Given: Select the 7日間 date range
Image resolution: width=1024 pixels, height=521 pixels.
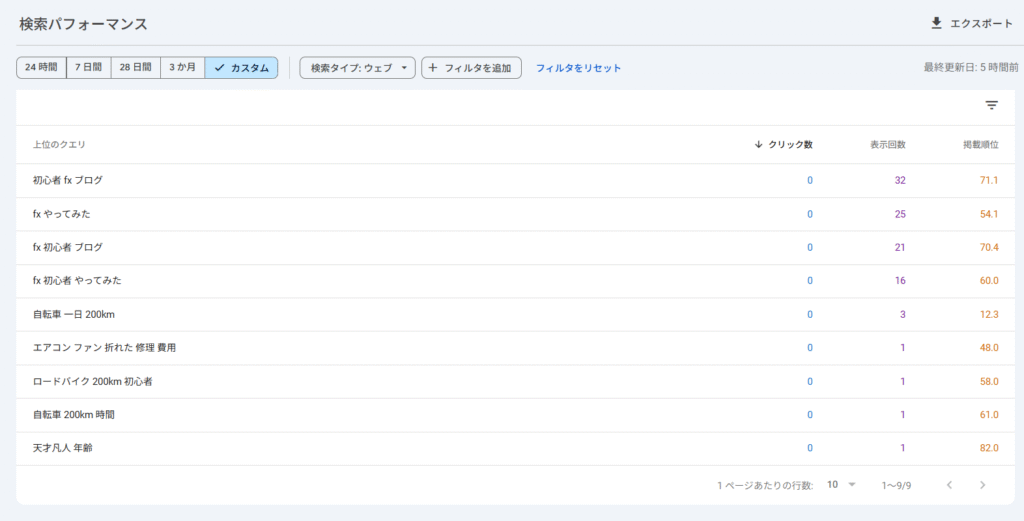Looking at the screenshot, I should point(88,68).
